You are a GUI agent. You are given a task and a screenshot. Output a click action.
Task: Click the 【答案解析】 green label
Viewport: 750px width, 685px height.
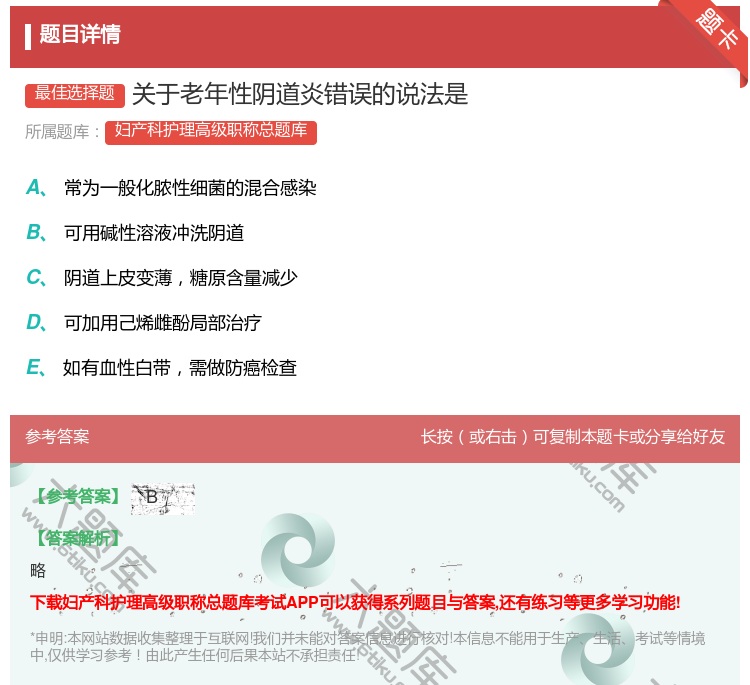[x=79, y=538]
